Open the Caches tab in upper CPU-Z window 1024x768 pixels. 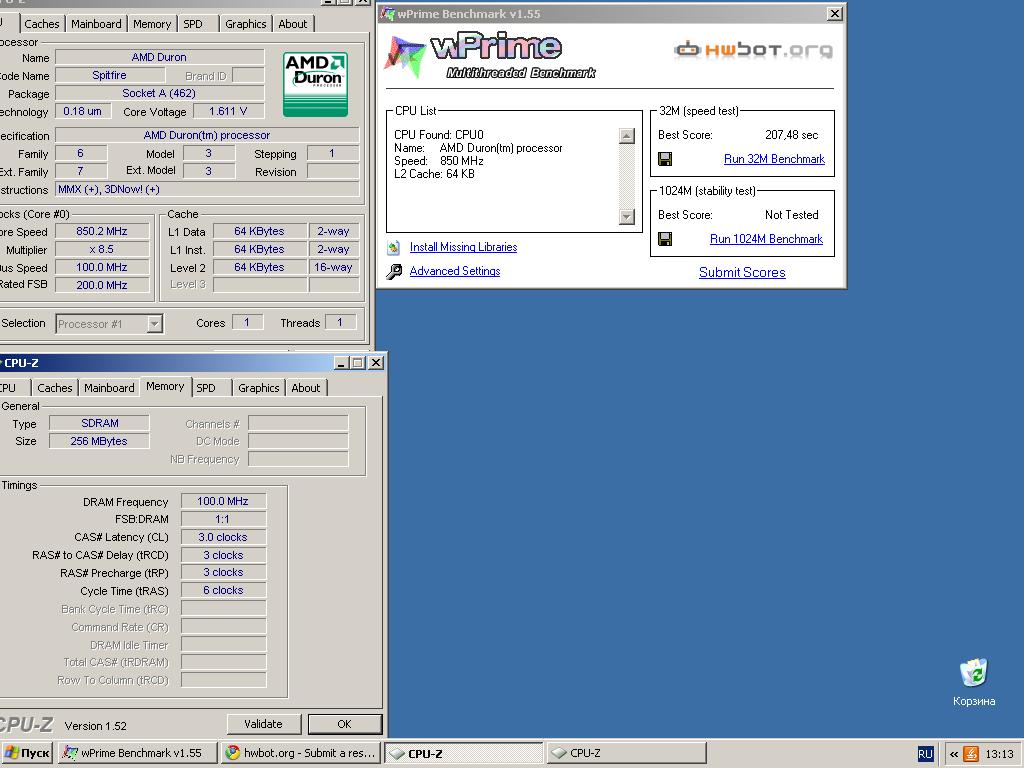coord(42,24)
